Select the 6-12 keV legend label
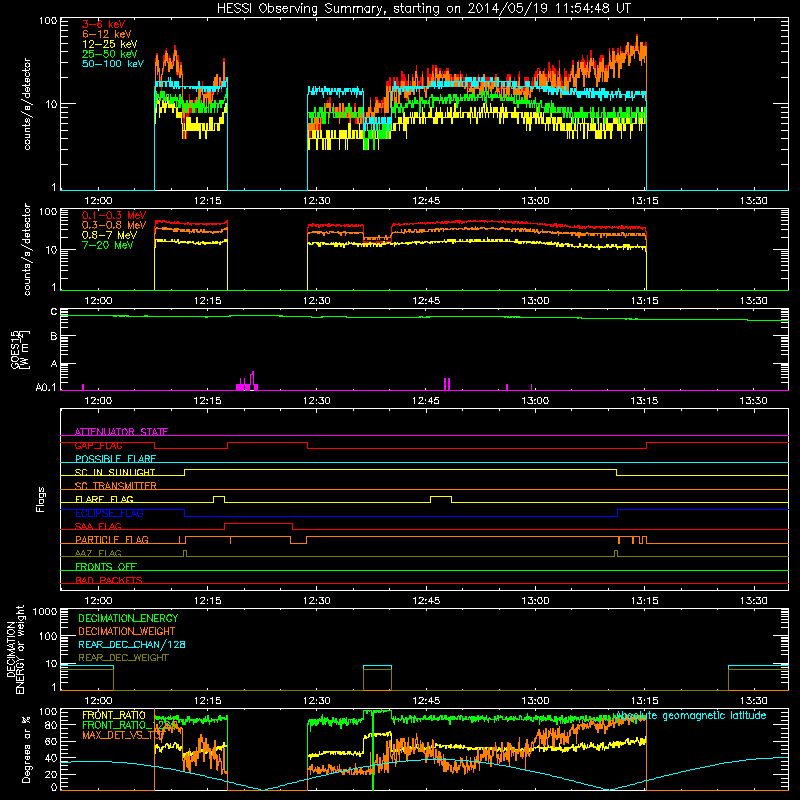This screenshot has height=800, width=800. click(x=107, y=34)
